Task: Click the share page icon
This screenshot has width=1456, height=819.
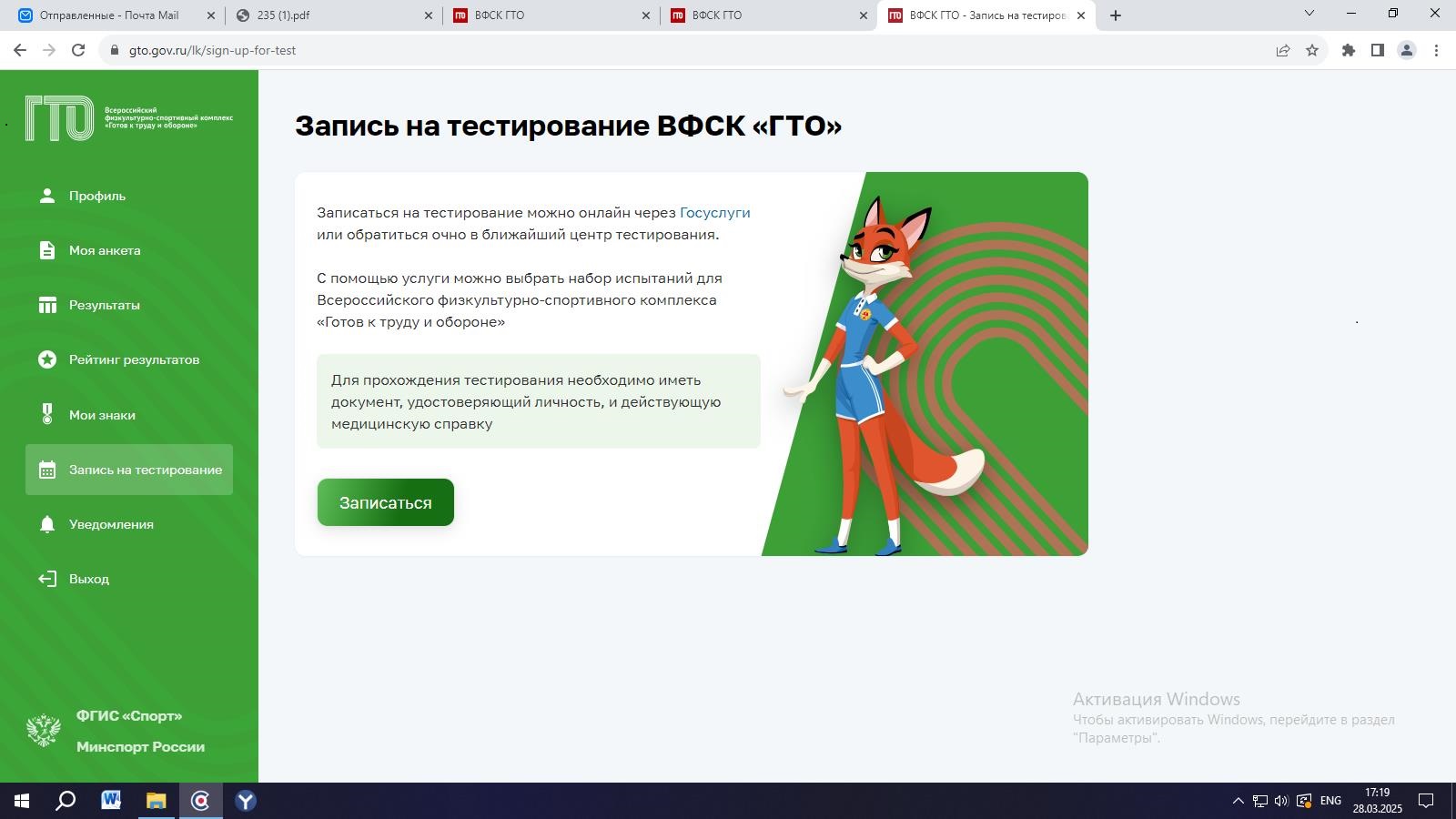Action: [x=1283, y=50]
